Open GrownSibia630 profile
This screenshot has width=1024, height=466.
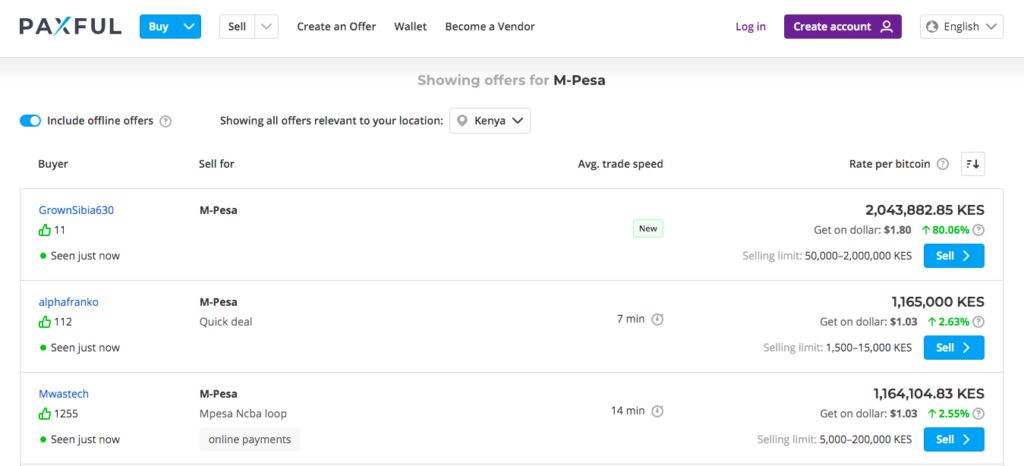[x=76, y=210]
